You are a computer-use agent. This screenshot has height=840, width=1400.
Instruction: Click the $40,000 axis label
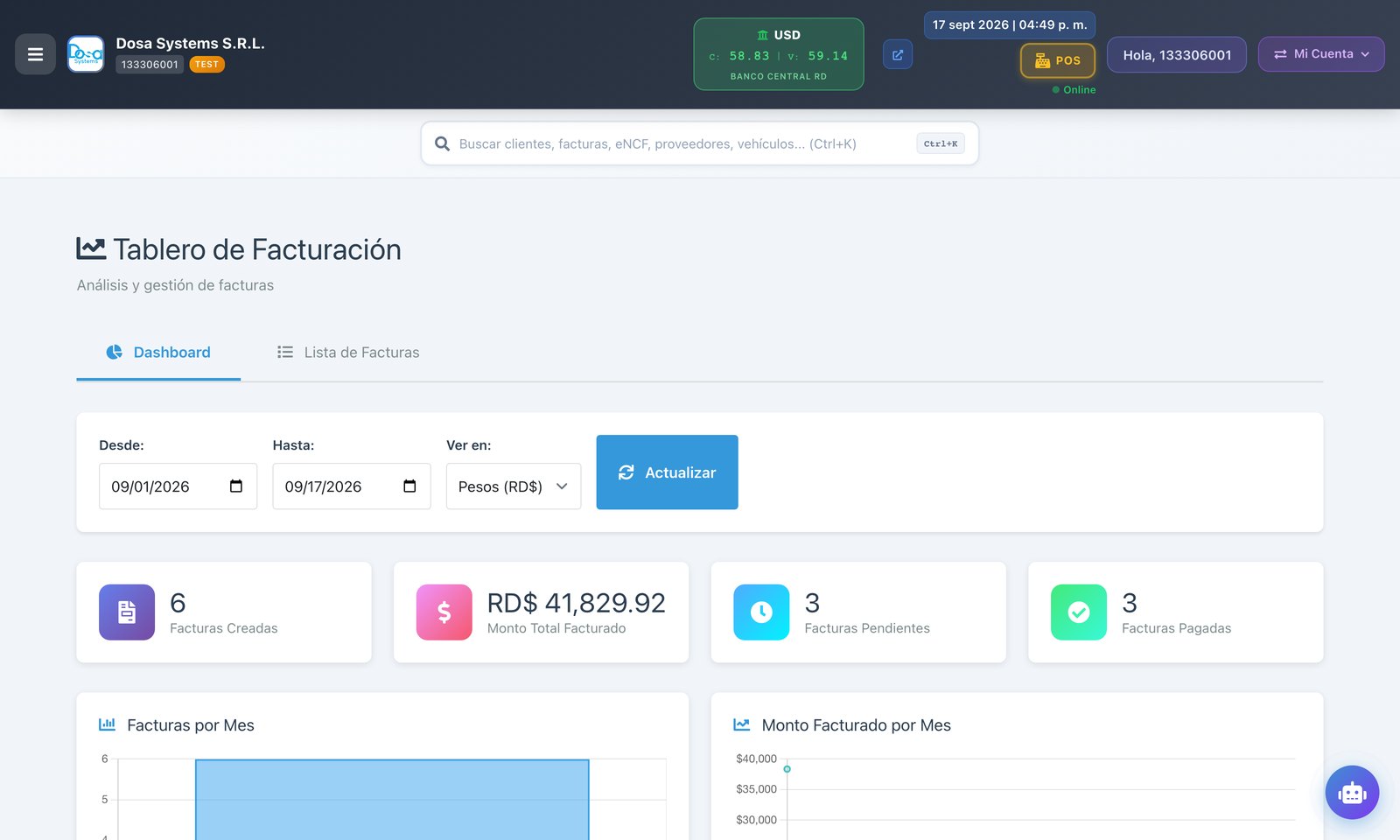(x=756, y=759)
